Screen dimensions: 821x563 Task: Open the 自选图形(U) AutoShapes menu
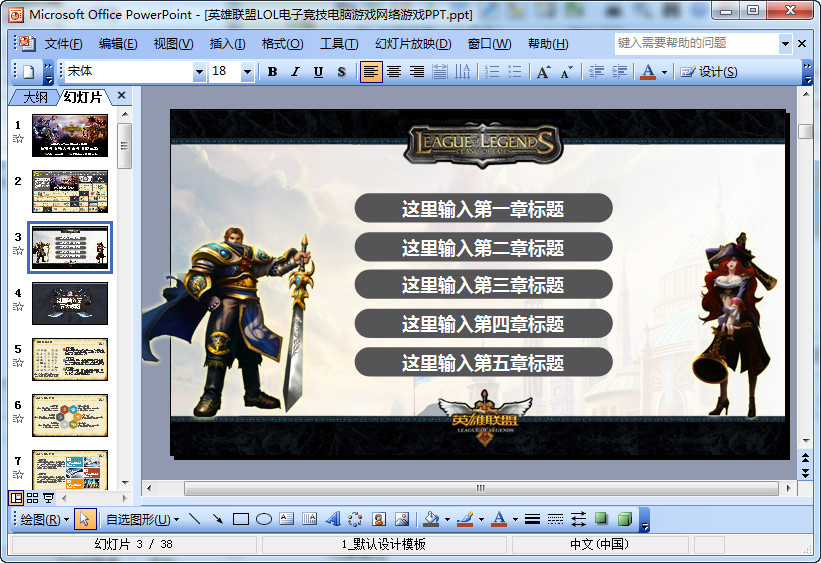tap(142, 520)
